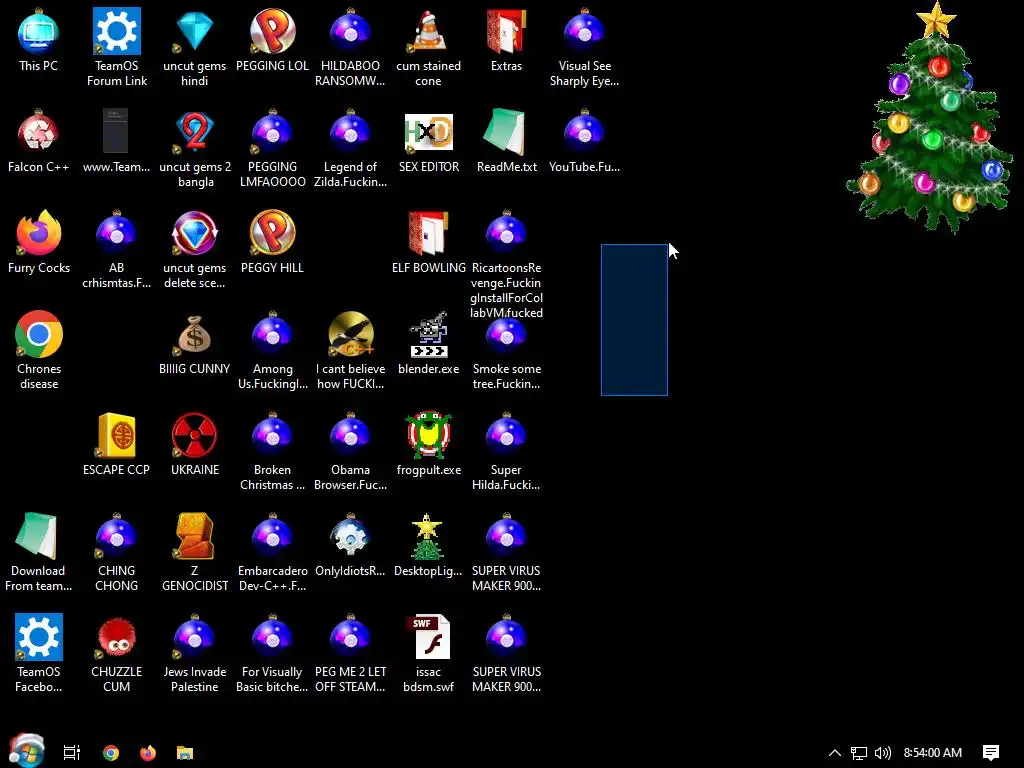Select the OnlyIdiotsR... gear icon
The image size is (1024, 768).
click(350, 536)
